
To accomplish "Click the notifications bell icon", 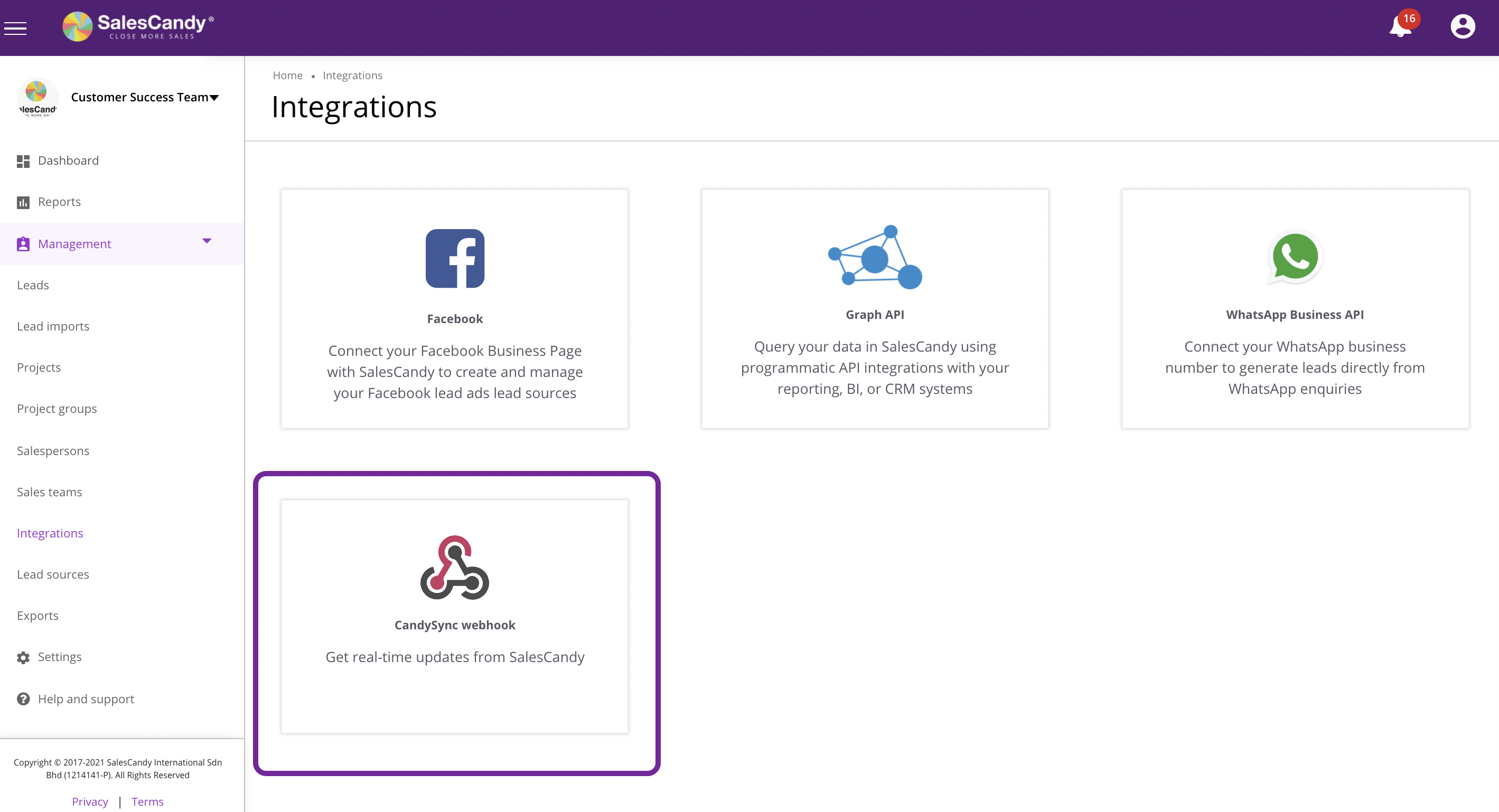I will (x=1401, y=27).
